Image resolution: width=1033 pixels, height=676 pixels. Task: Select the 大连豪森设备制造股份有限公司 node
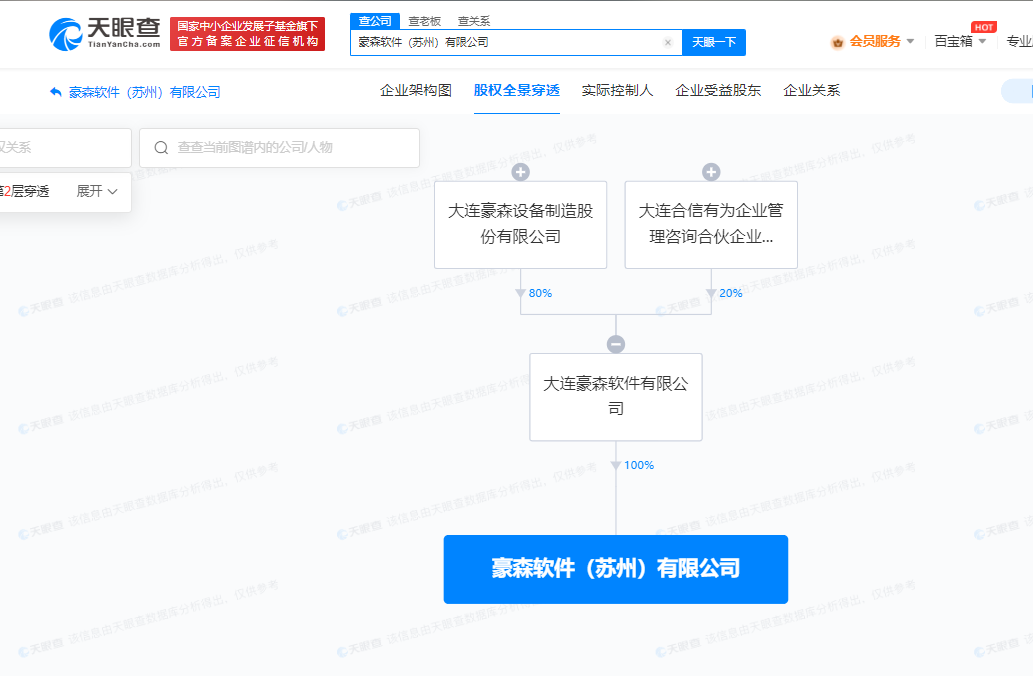click(520, 225)
